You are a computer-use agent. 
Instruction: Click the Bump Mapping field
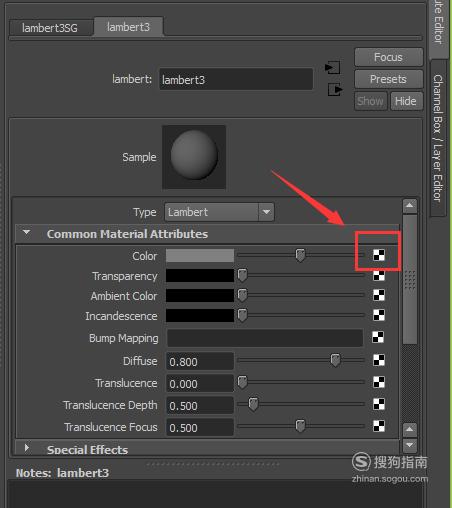tap(265, 338)
